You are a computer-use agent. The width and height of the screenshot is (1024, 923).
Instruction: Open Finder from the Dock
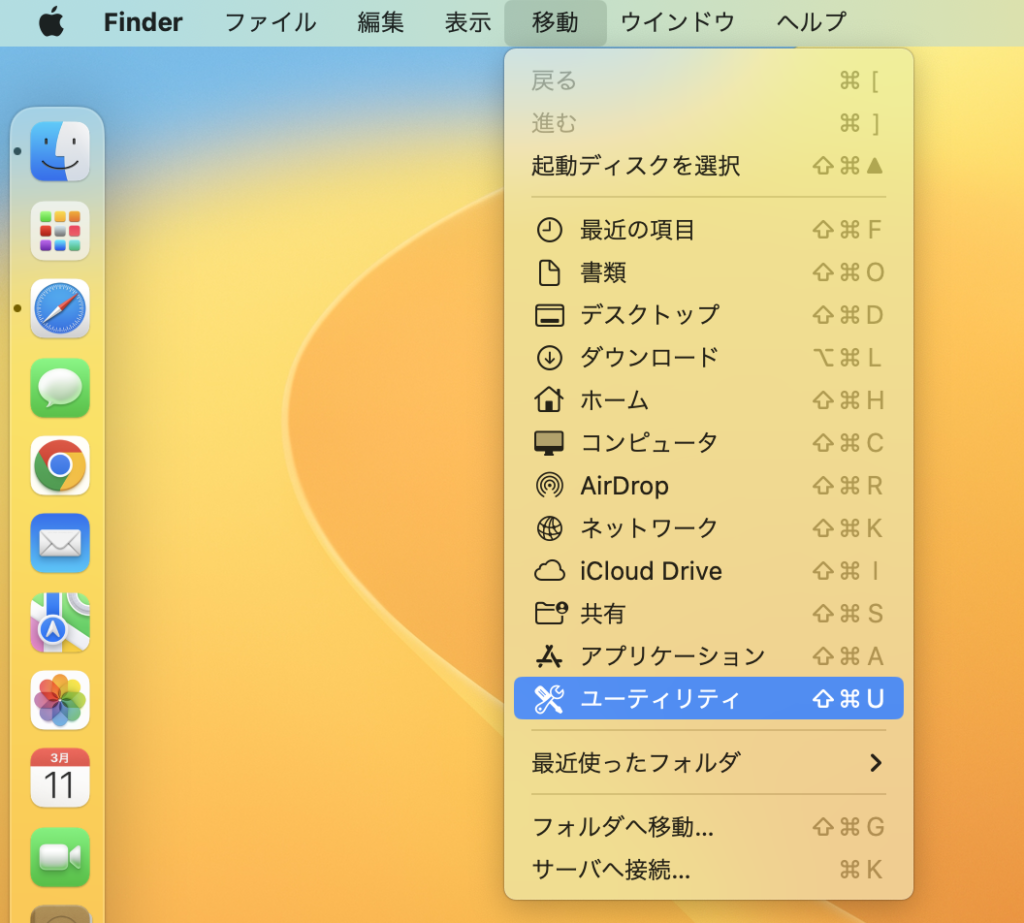(60, 152)
